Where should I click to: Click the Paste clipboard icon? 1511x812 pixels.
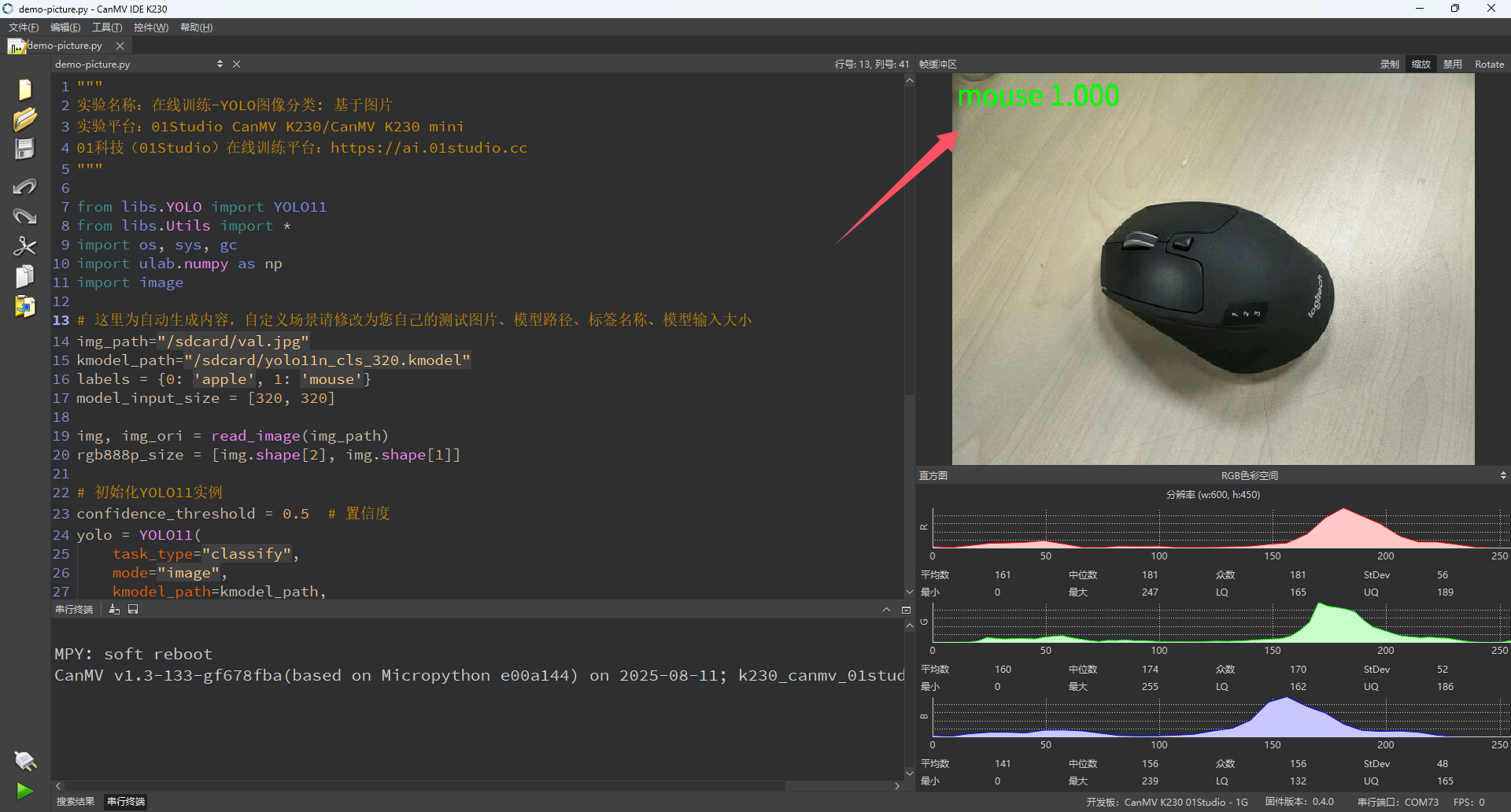24,306
